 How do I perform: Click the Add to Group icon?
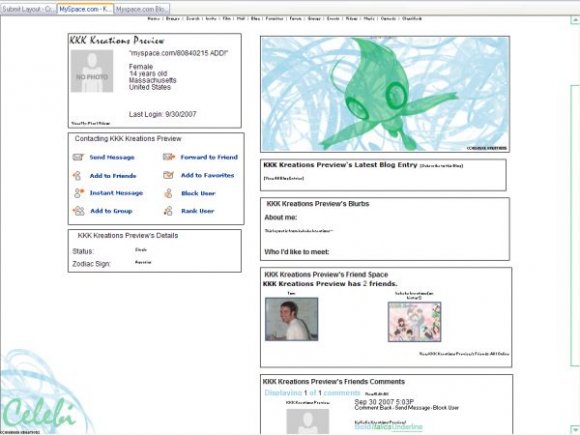pos(78,211)
